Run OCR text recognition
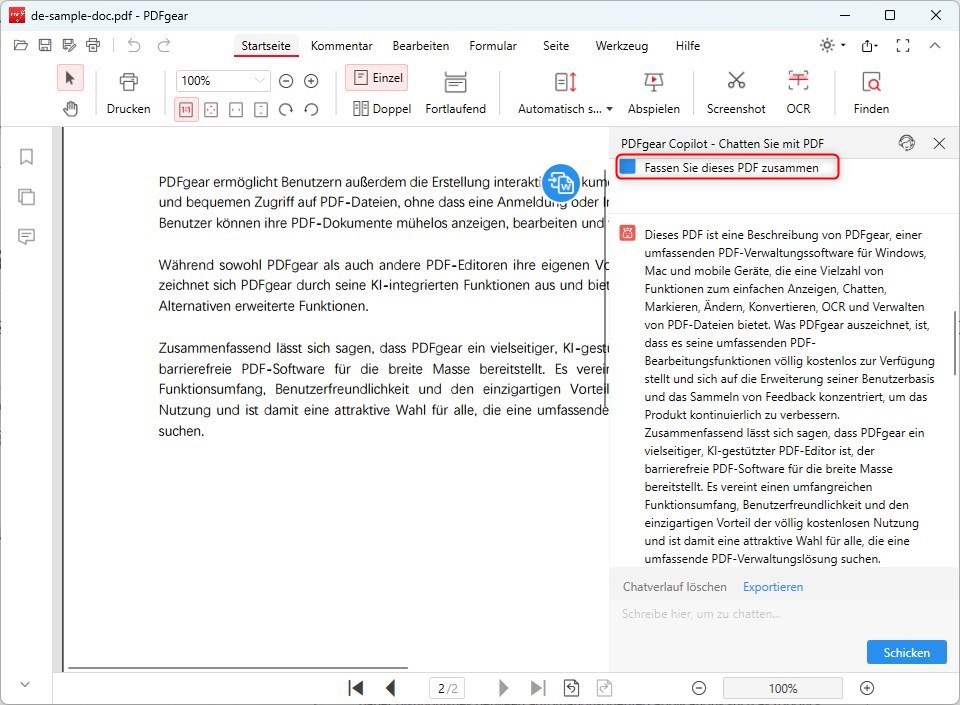 pyautogui.click(x=798, y=93)
